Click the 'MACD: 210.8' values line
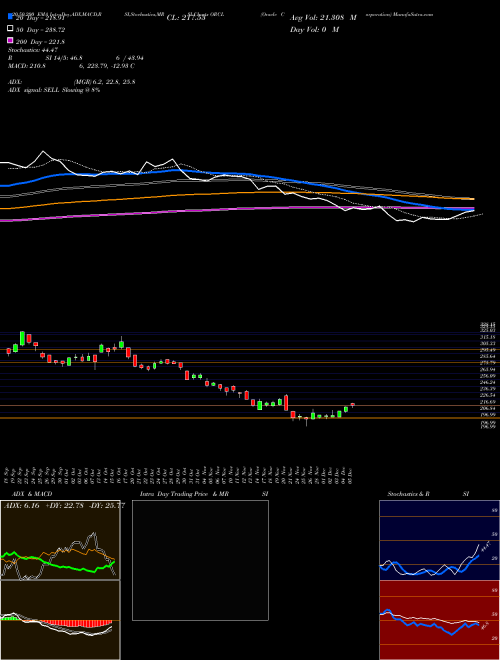Image resolution: width=500 pixels, height=660 pixels. 71,66
